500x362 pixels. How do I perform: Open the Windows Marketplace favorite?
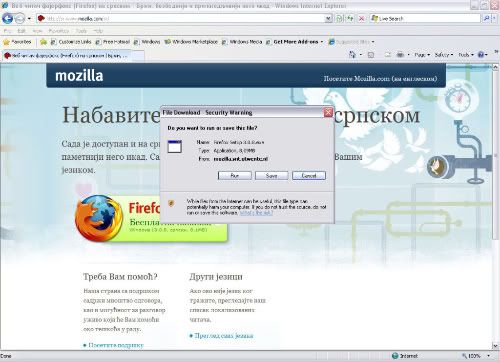(191, 42)
